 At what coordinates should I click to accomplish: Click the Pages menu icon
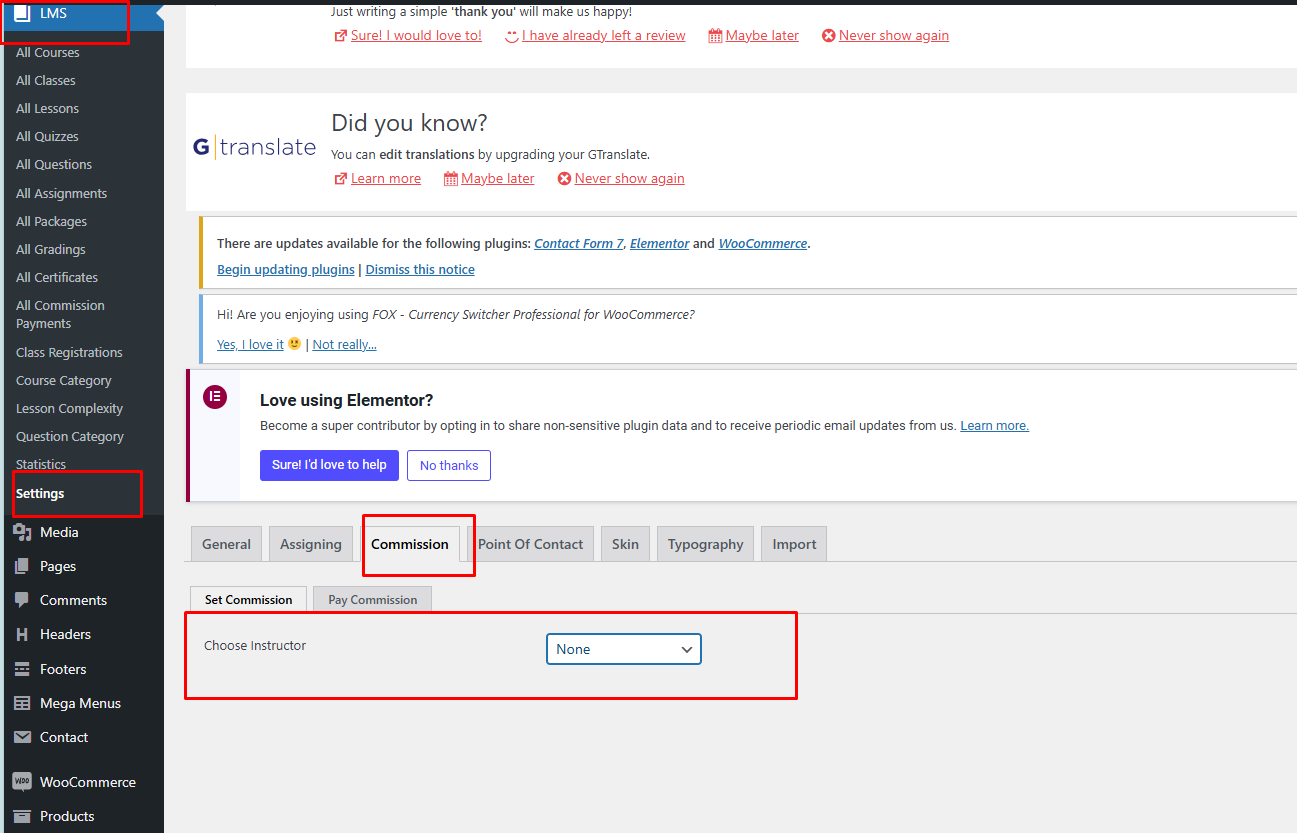click(22, 566)
